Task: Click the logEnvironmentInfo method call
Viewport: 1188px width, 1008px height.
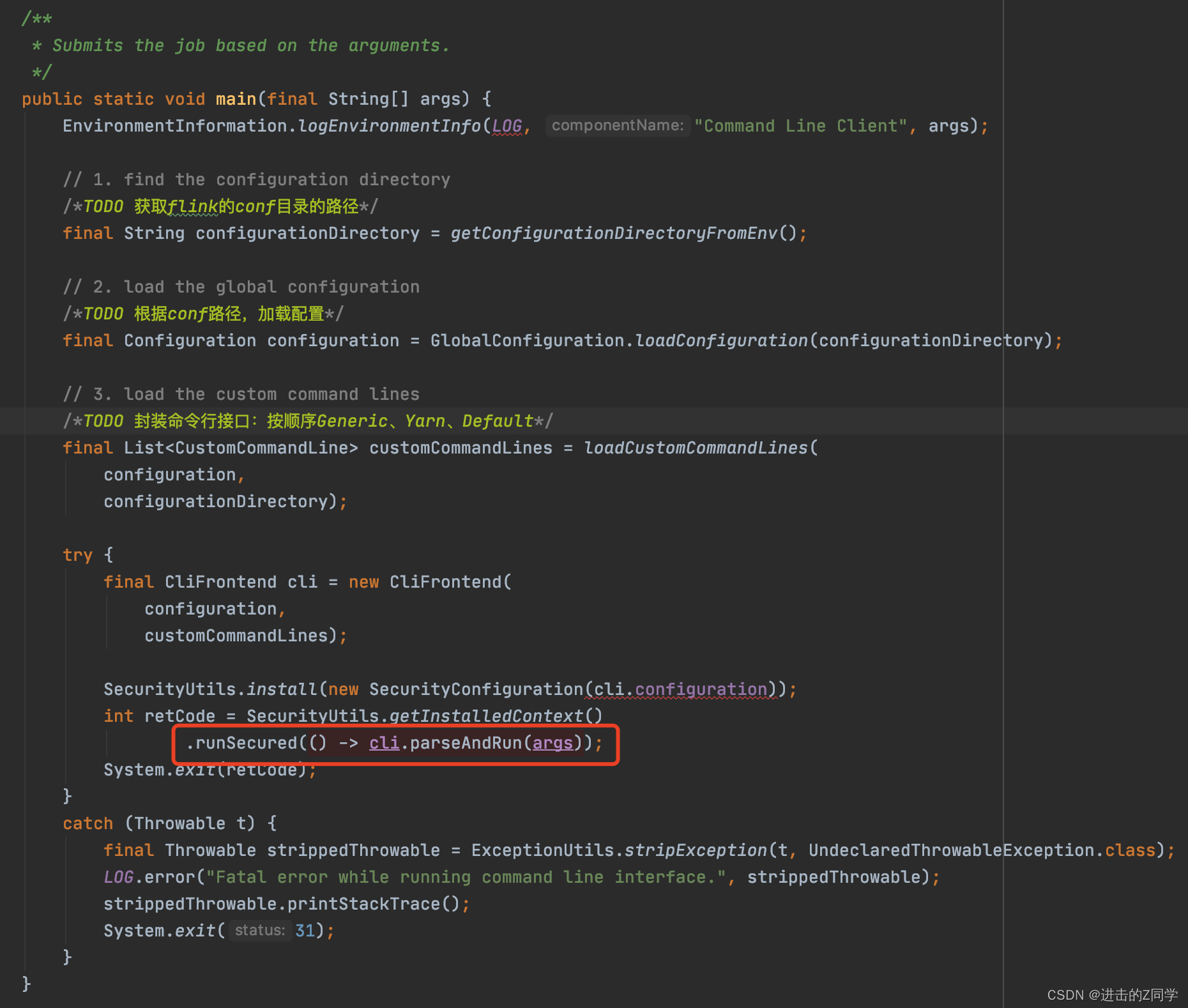Action: click(390, 126)
